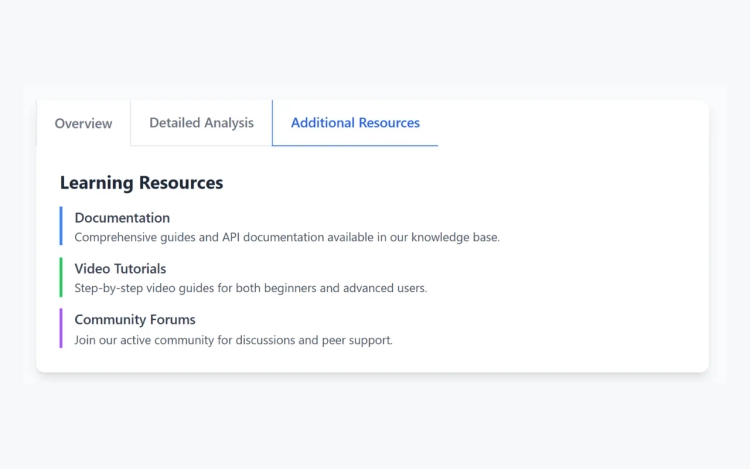Open the Detailed Analysis tab
The width and height of the screenshot is (750, 469).
pyautogui.click(x=201, y=123)
